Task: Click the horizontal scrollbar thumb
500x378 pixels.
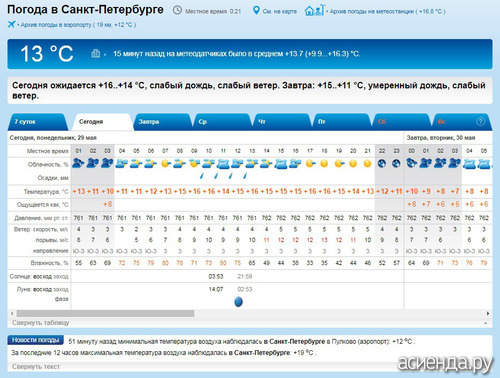Action: tap(105, 314)
